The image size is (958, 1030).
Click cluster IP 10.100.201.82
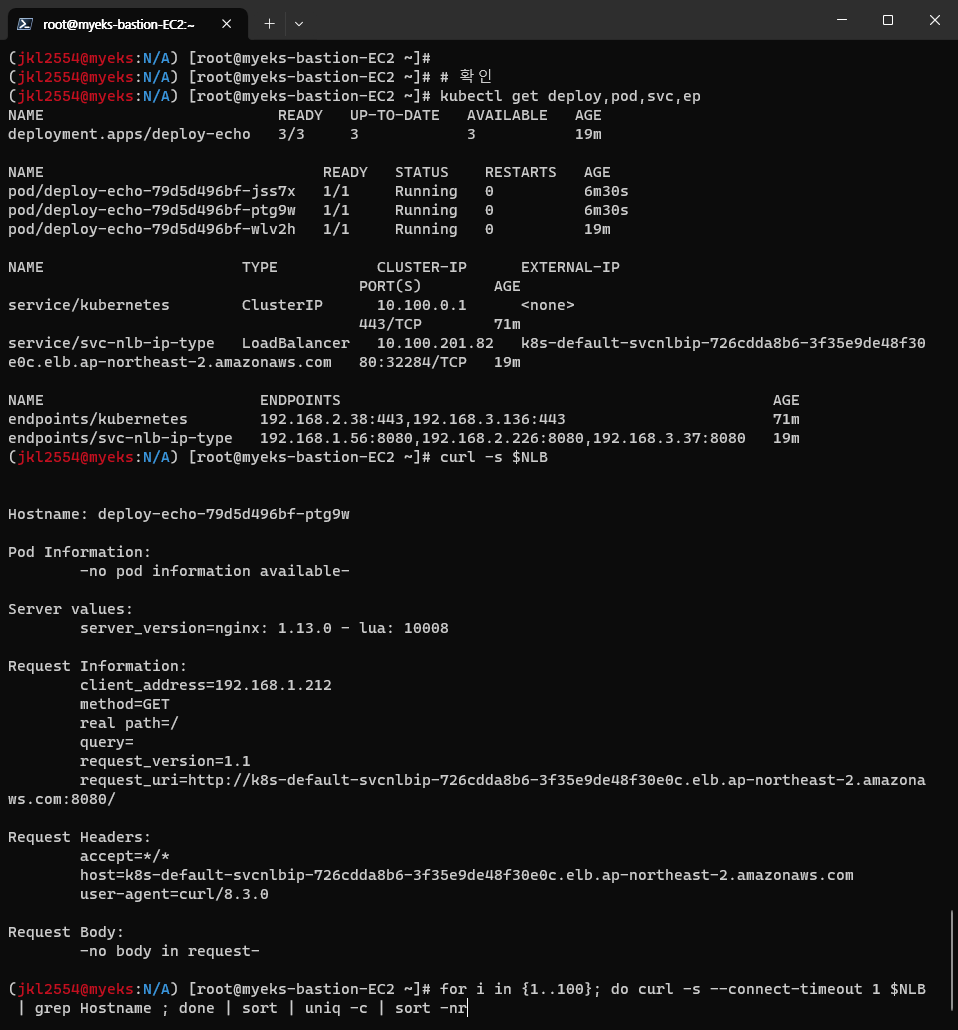click(435, 343)
